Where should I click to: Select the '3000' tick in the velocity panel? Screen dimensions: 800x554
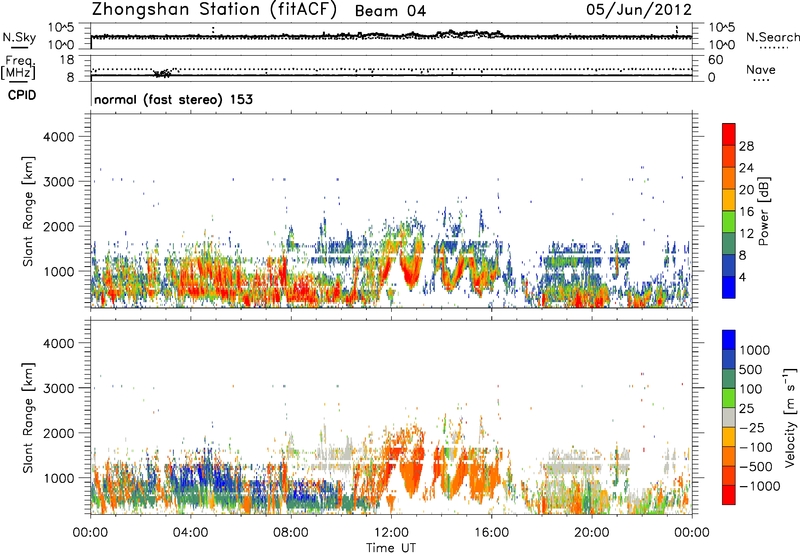[x=58, y=388]
